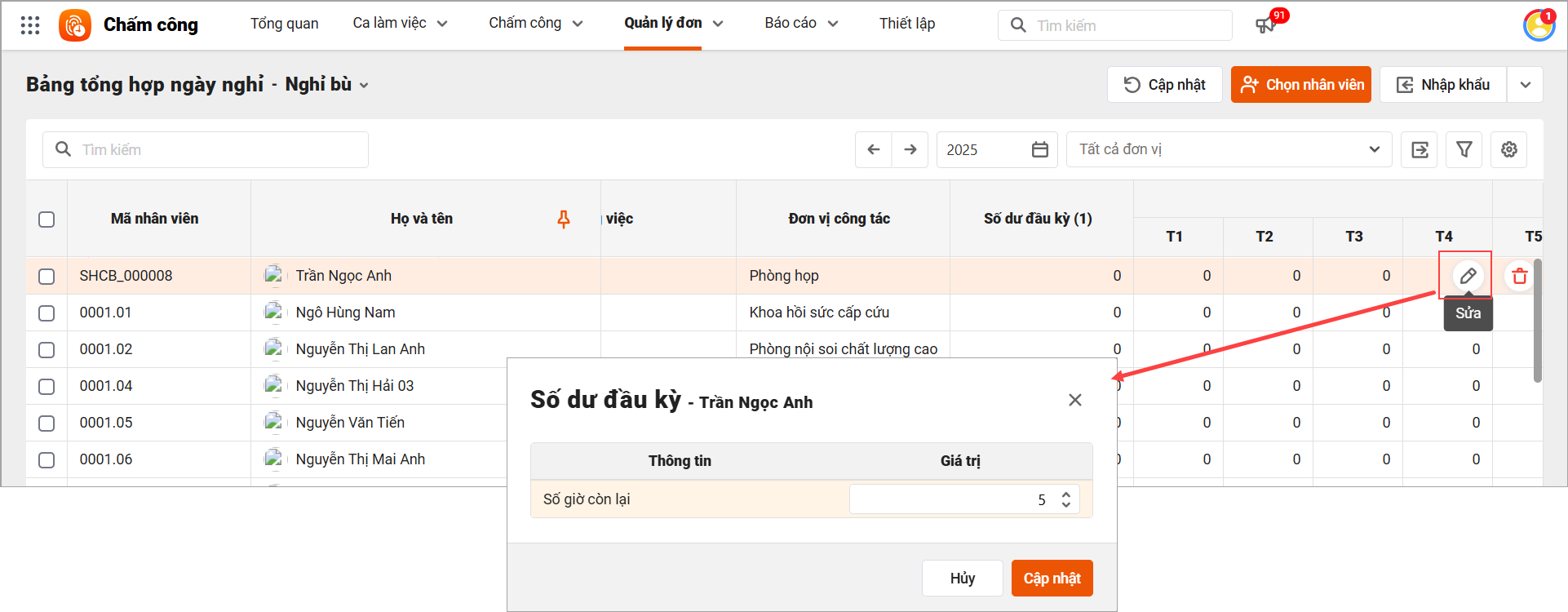Screen dimensions: 1568x612
Task: Click the avatar of Nguyễn Thị Lan Anh
Action: [x=273, y=349]
